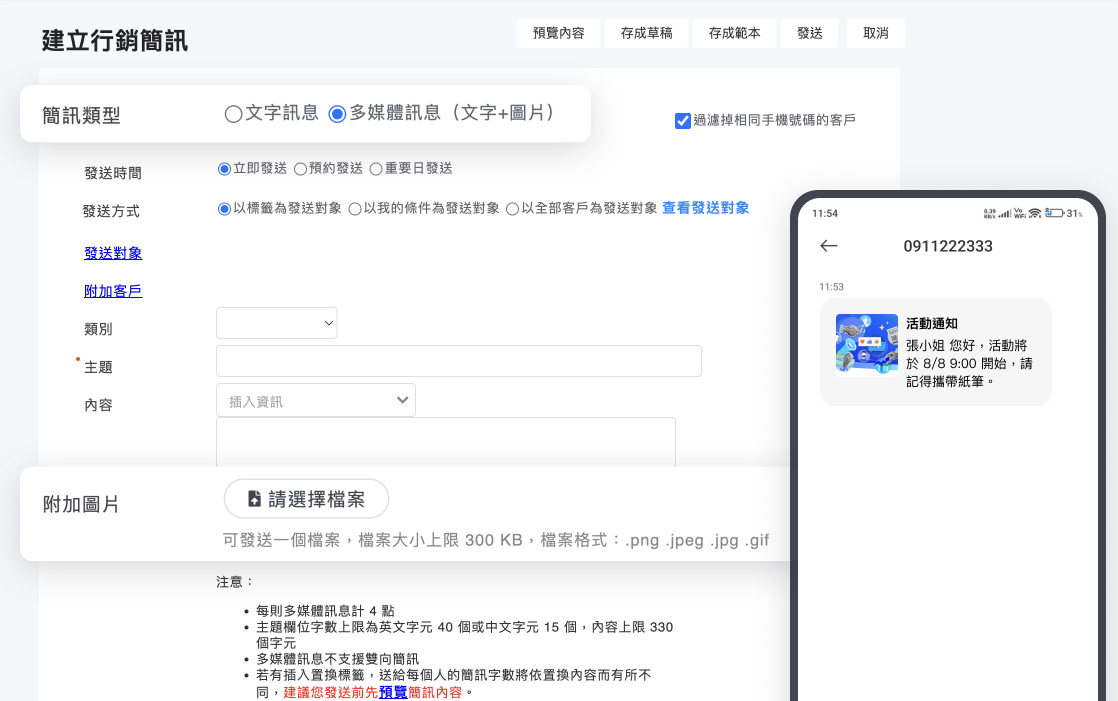Click the 附加客戶 link
The height and width of the screenshot is (701, 1118).
point(113,292)
